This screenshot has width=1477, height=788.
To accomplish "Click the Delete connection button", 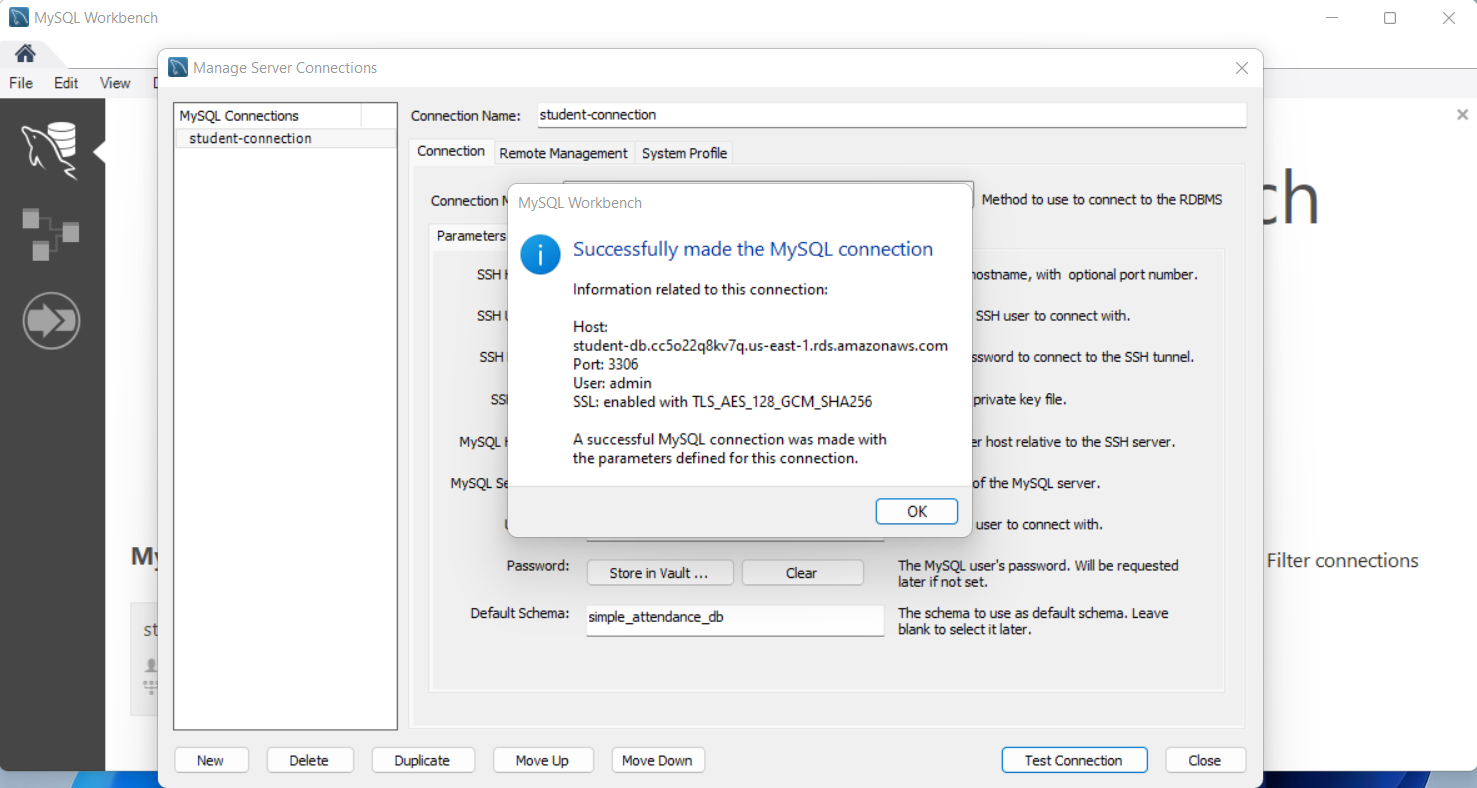I will (x=310, y=760).
